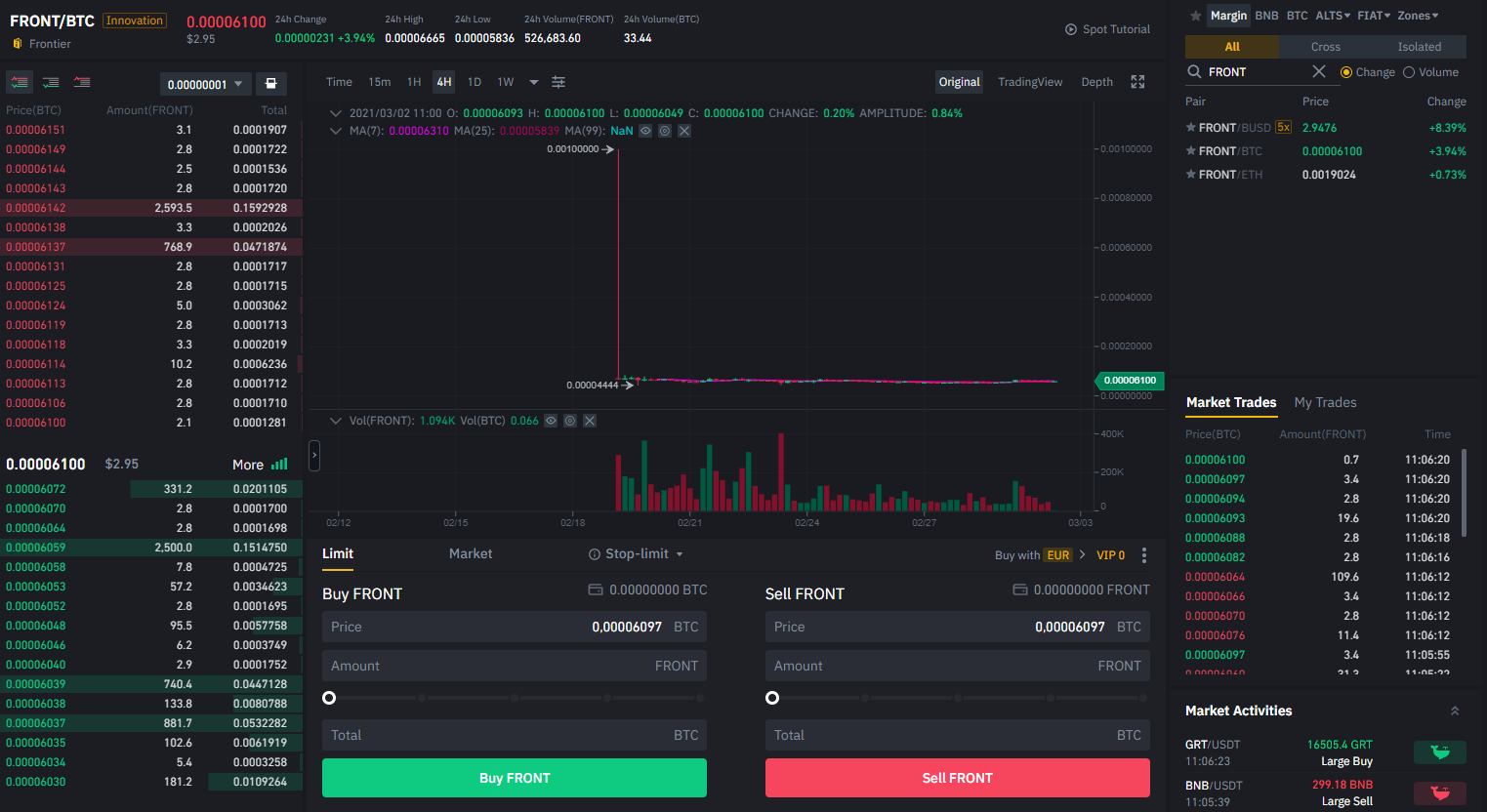The image size is (1487, 812).
Task: Open the Depth chart tab
Action: coord(1096,82)
